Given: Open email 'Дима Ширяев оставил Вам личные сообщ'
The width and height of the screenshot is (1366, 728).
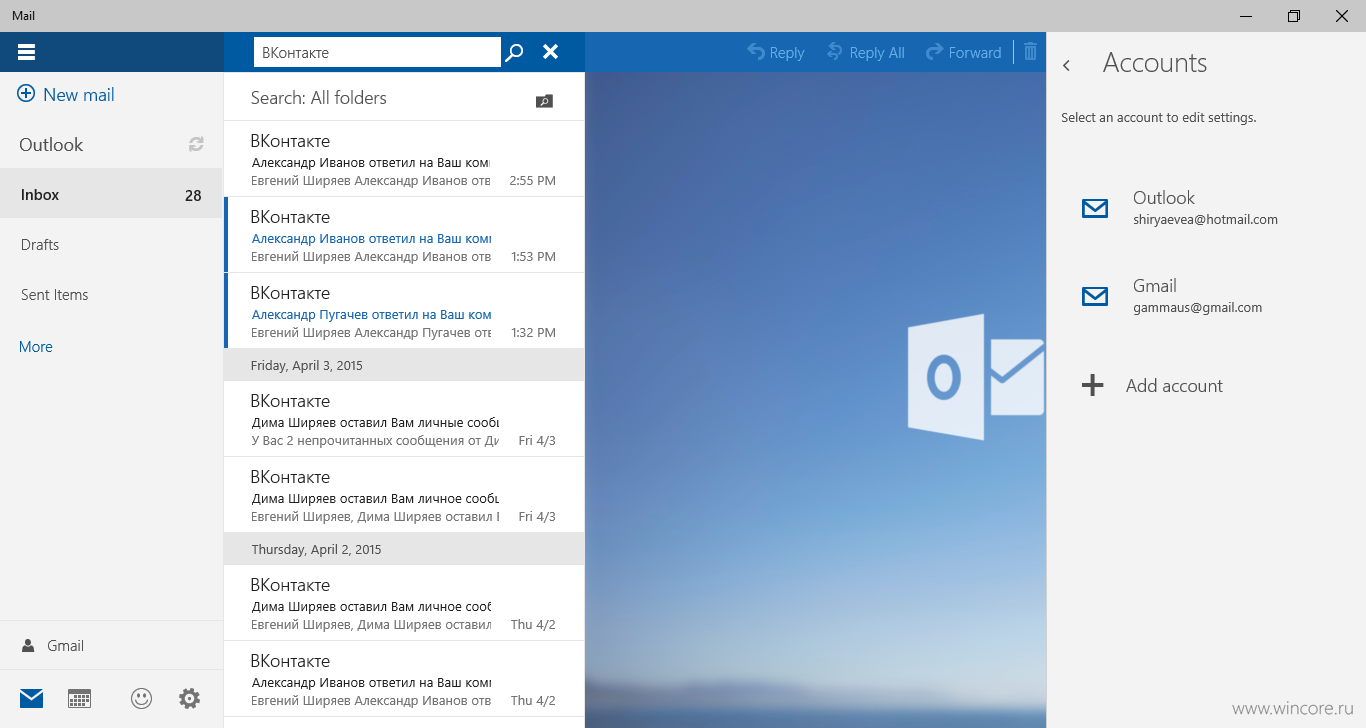Looking at the screenshot, I should point(404,419).
